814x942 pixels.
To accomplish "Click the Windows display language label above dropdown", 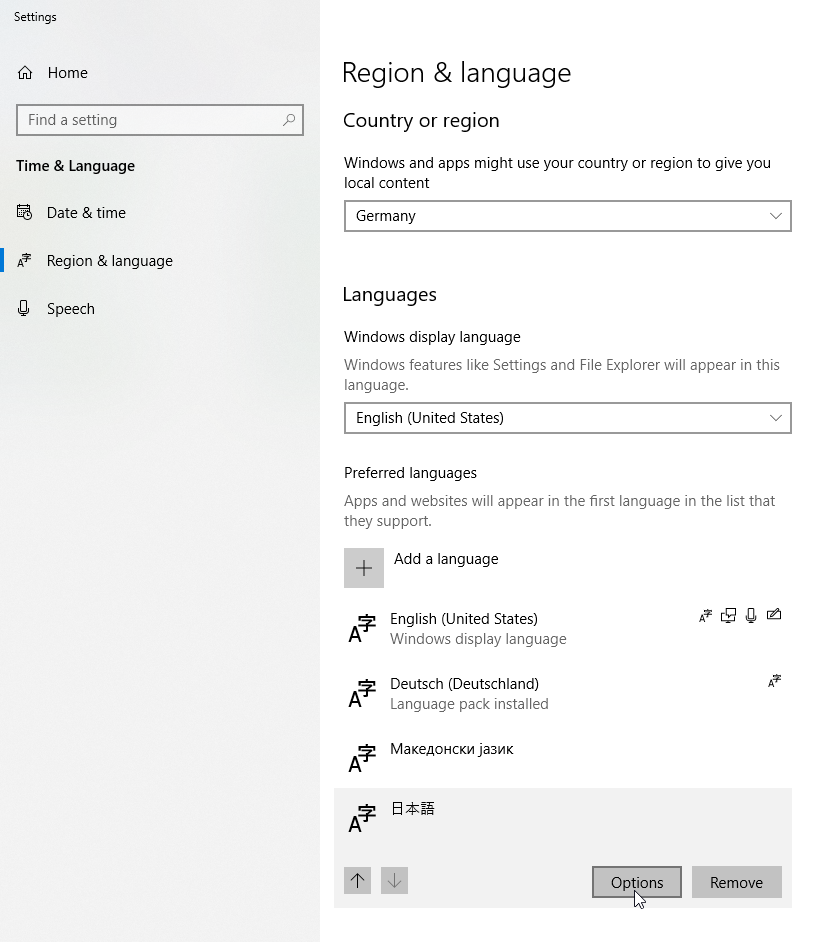I will click(x=432, y=336).
